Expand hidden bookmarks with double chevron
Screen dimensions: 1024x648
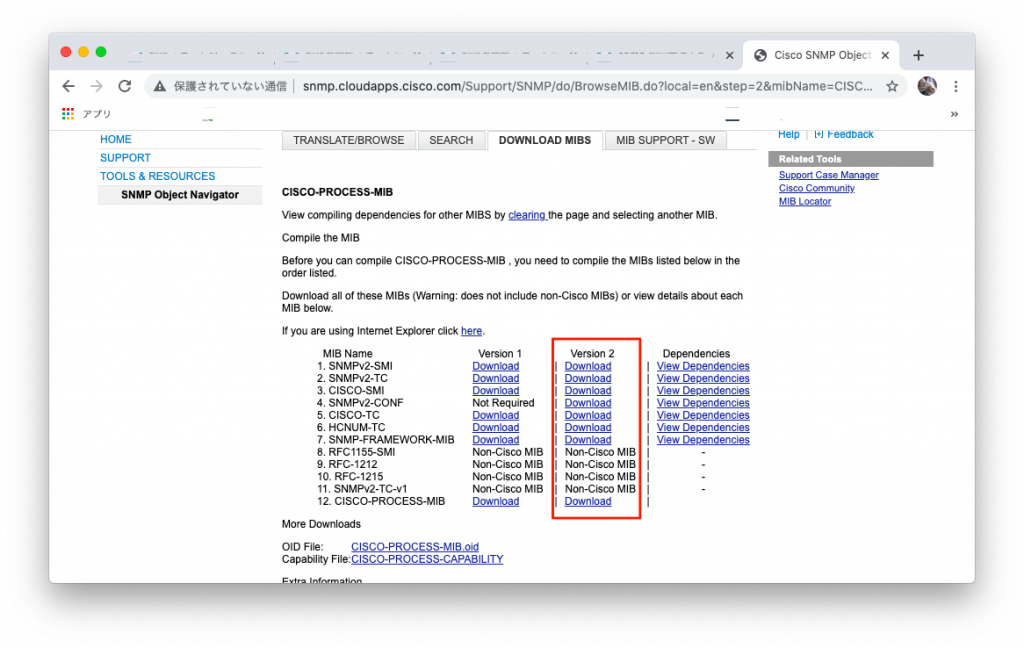click(954, 114)
